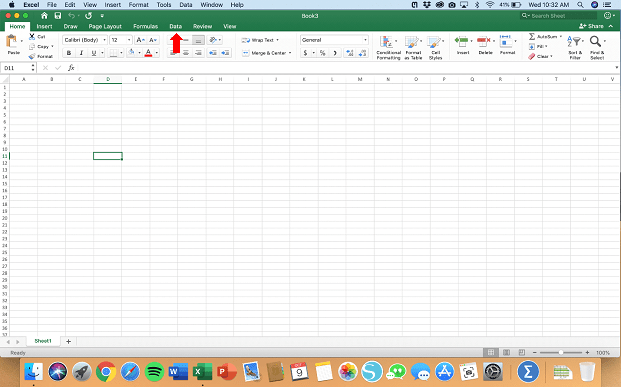
Task: Click the save icon in the title bar
Action: coord(58,15)
